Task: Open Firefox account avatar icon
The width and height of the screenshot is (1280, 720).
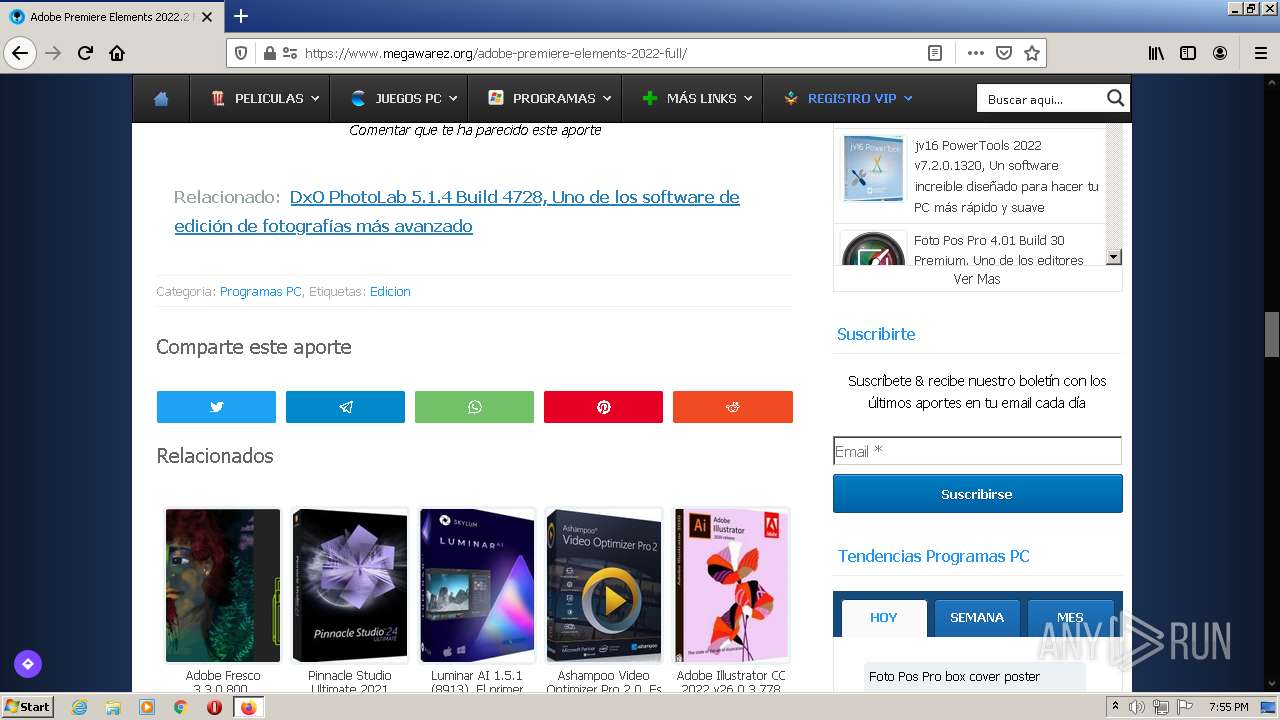Action: tap(1220, 53)
